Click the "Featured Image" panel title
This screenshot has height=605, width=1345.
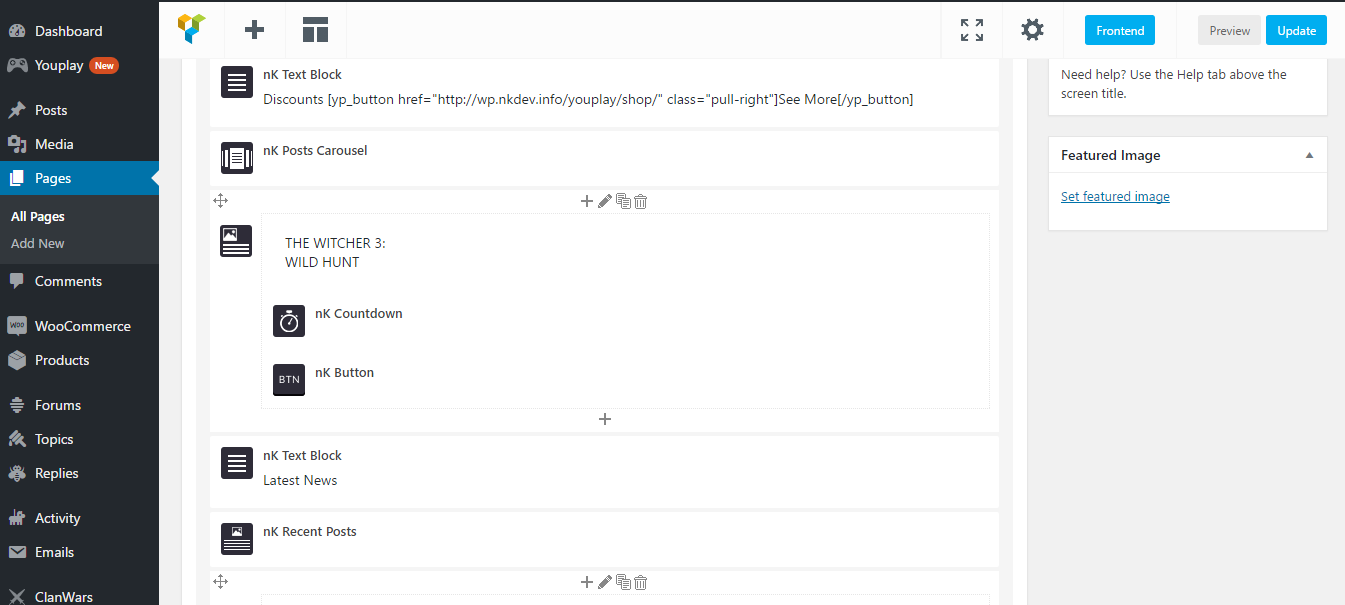1111,155
